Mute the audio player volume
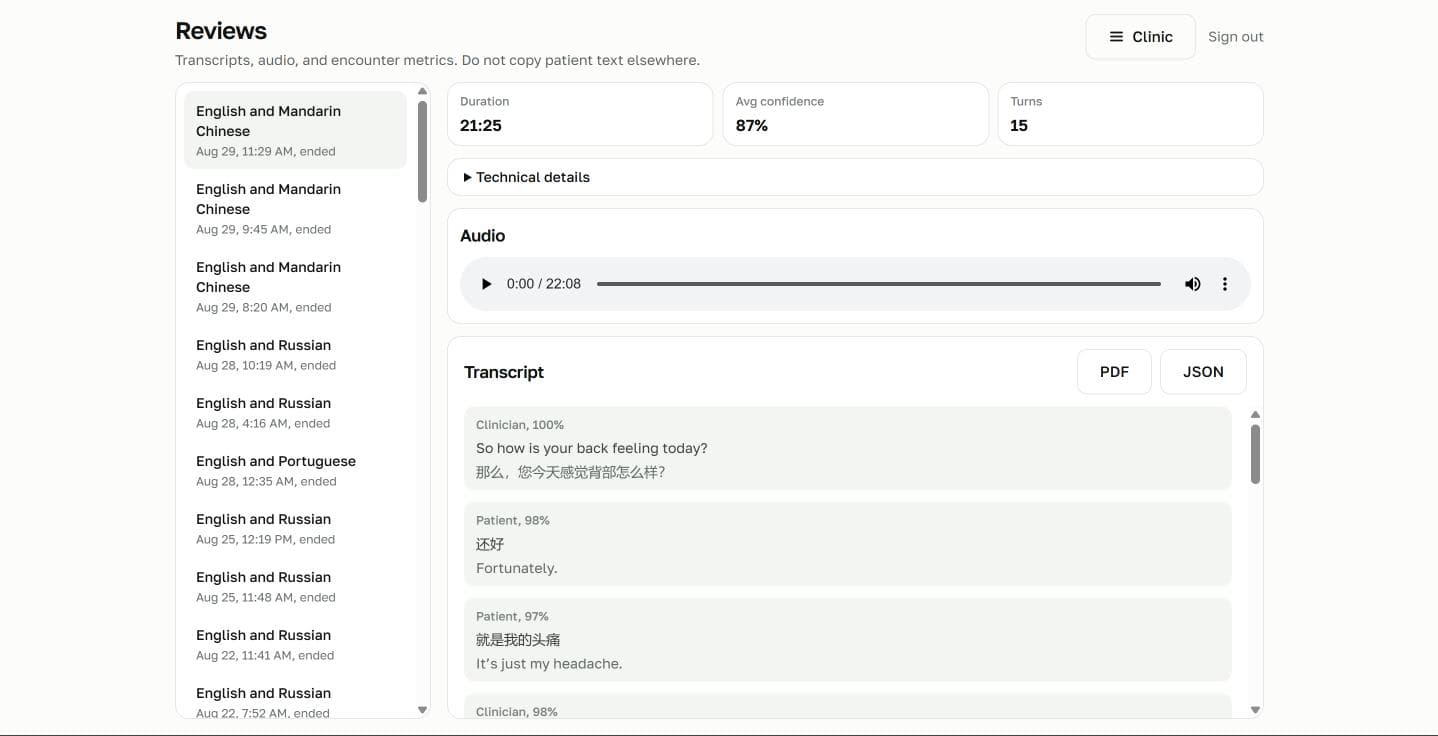 [x=1193, y=284]
